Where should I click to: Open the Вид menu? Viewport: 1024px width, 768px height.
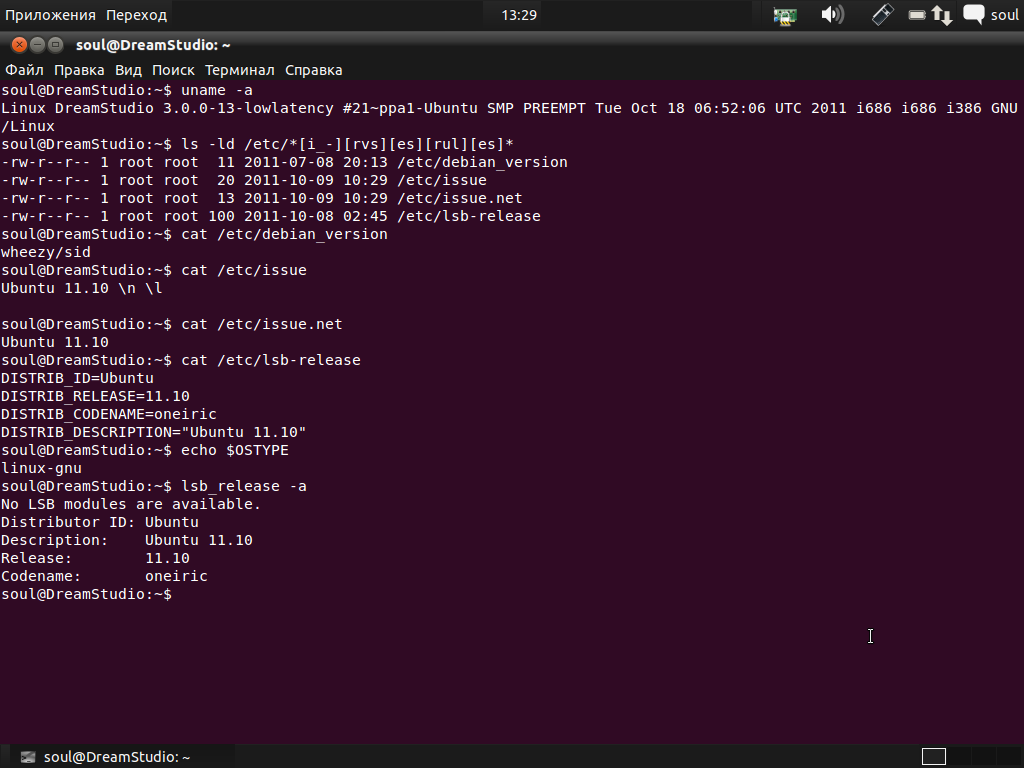point(128,70)
